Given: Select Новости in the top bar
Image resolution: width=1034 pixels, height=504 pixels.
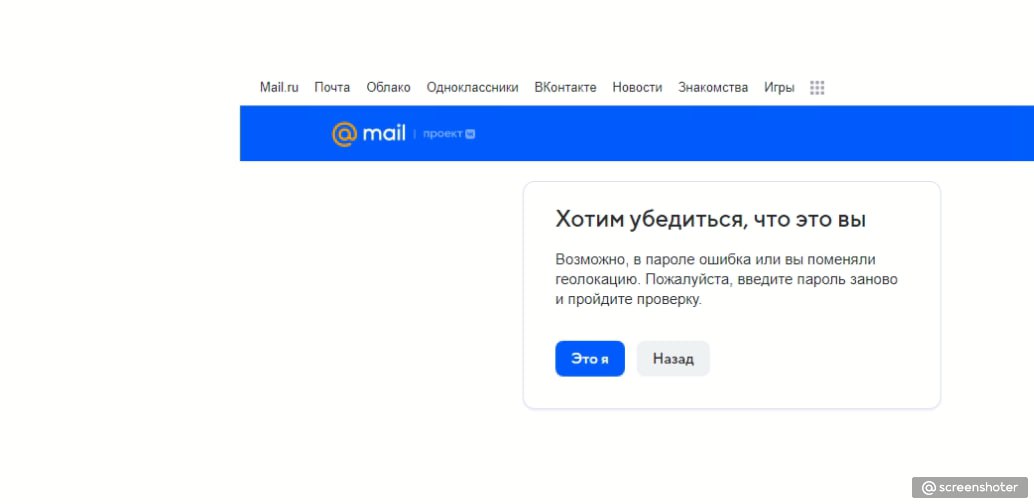Looking at the screenshot, I should (x=637, y=87).
